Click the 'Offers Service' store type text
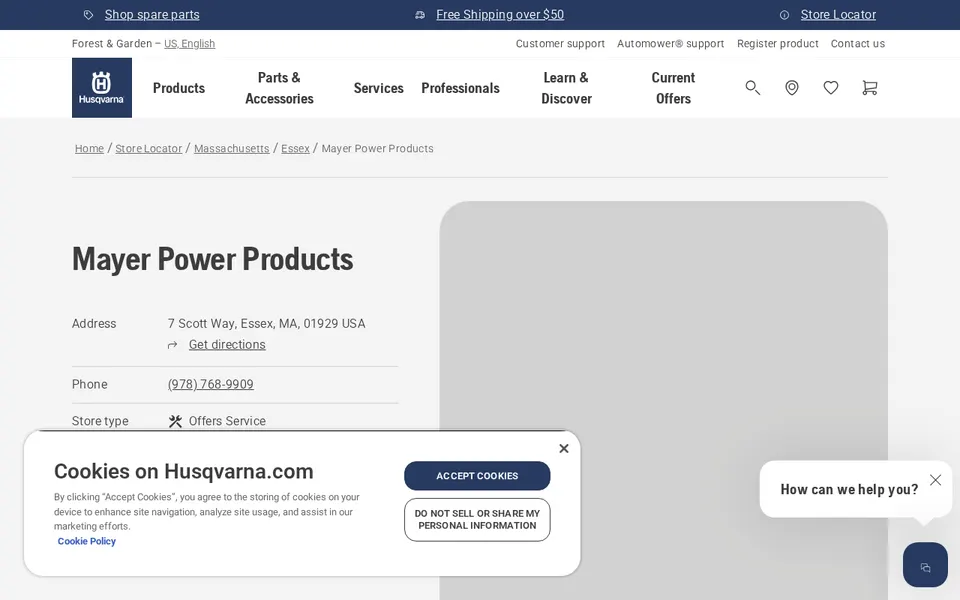The width and height of the screenshot is (960, 600). pyautogui.click(x=227, y=421)
